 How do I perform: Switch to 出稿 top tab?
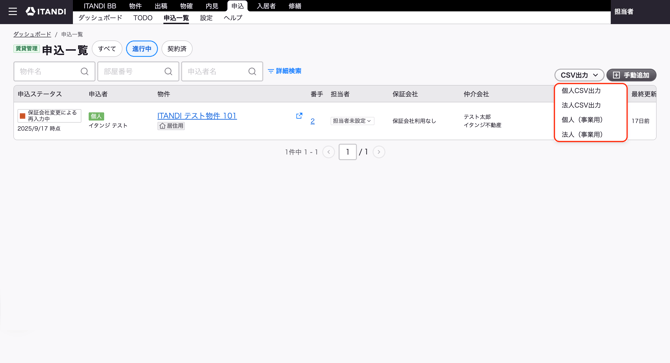161,6
